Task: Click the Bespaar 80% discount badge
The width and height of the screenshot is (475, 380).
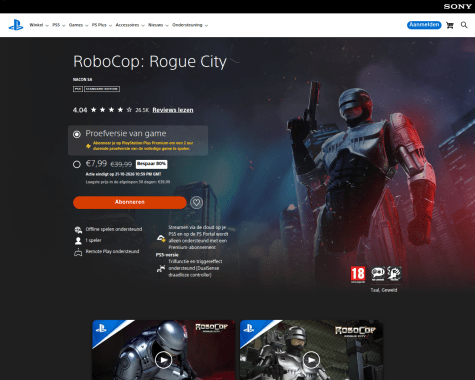Action: click(151, 164)
